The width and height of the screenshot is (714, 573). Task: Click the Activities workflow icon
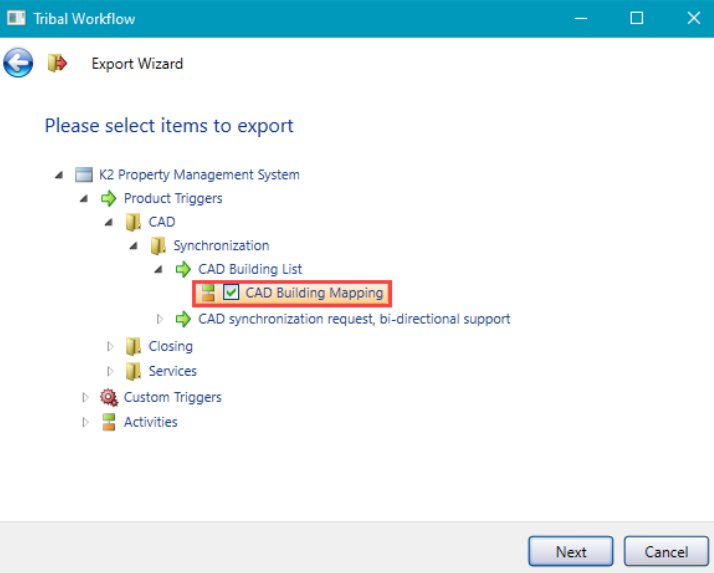[x=109, y=422]
